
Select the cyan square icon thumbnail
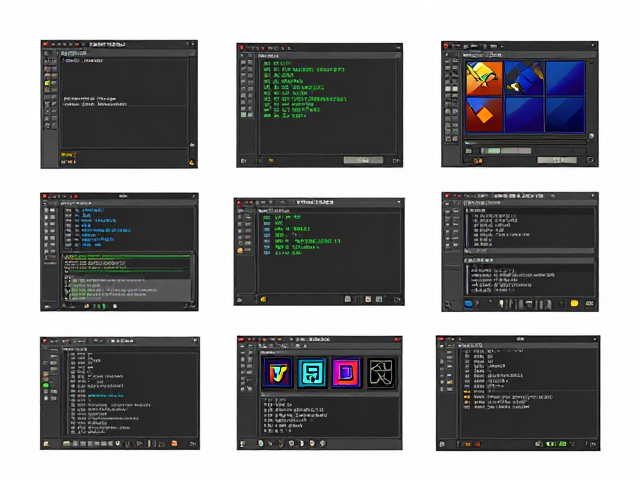pos(312,373)
